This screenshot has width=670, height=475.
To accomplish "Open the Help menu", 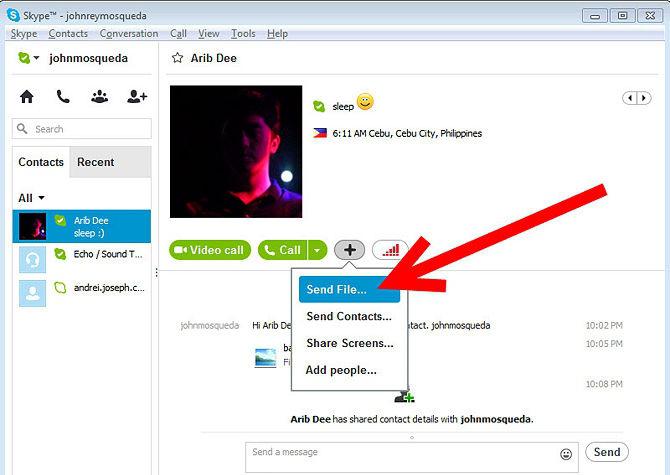I will [277, 33].
